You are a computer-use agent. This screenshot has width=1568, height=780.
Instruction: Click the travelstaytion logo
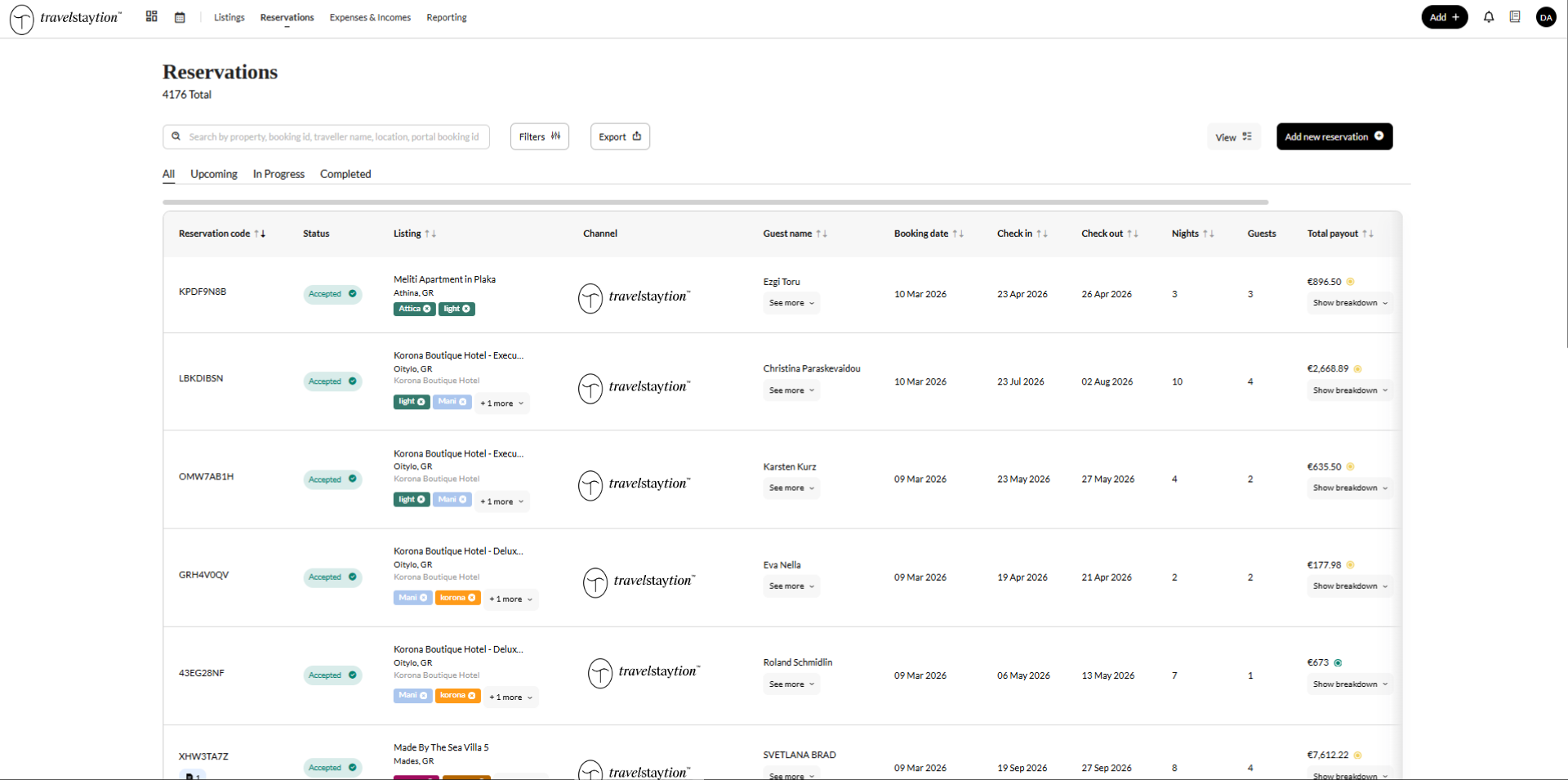65,18
